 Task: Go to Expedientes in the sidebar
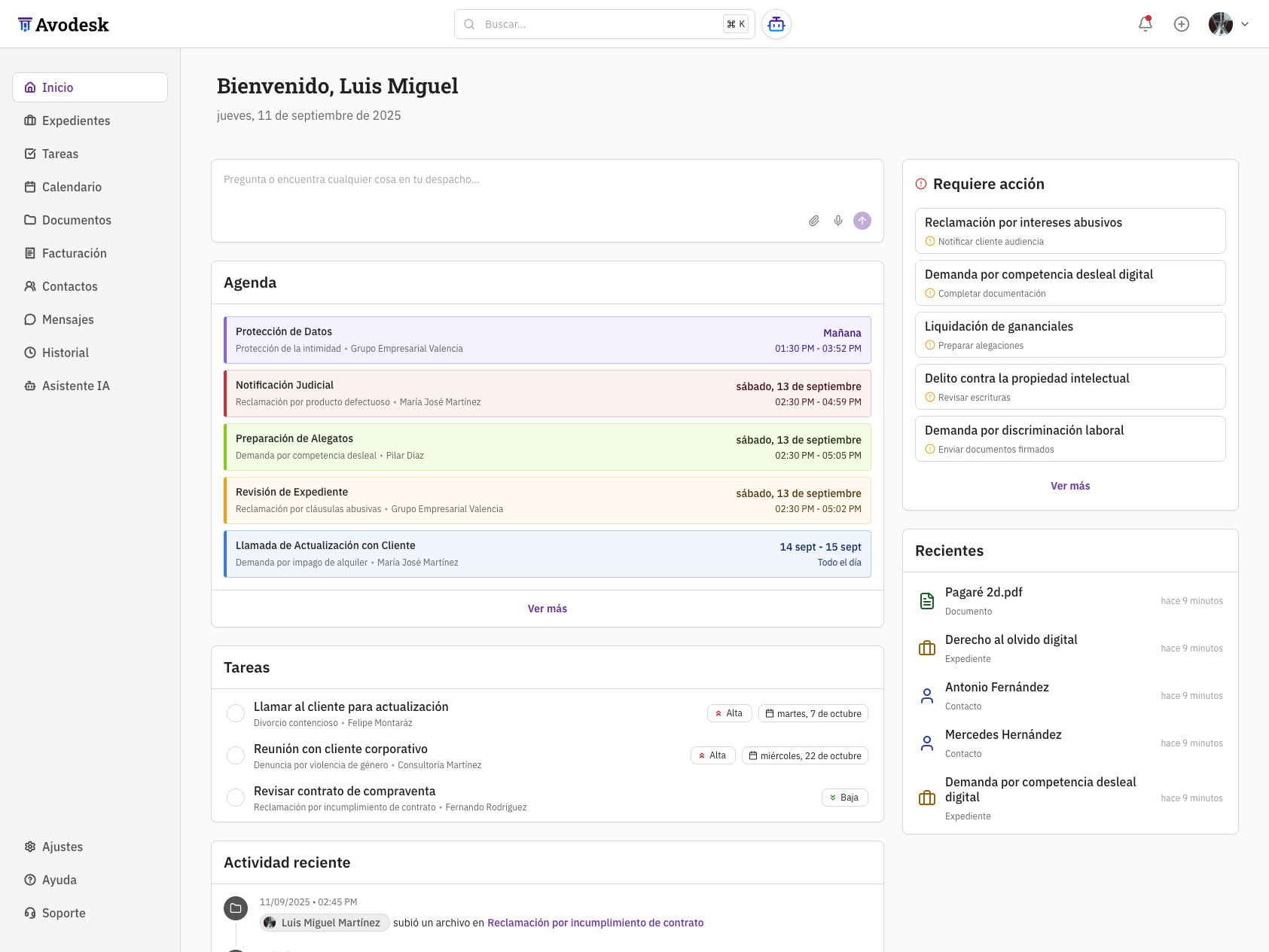pos(76,121)
